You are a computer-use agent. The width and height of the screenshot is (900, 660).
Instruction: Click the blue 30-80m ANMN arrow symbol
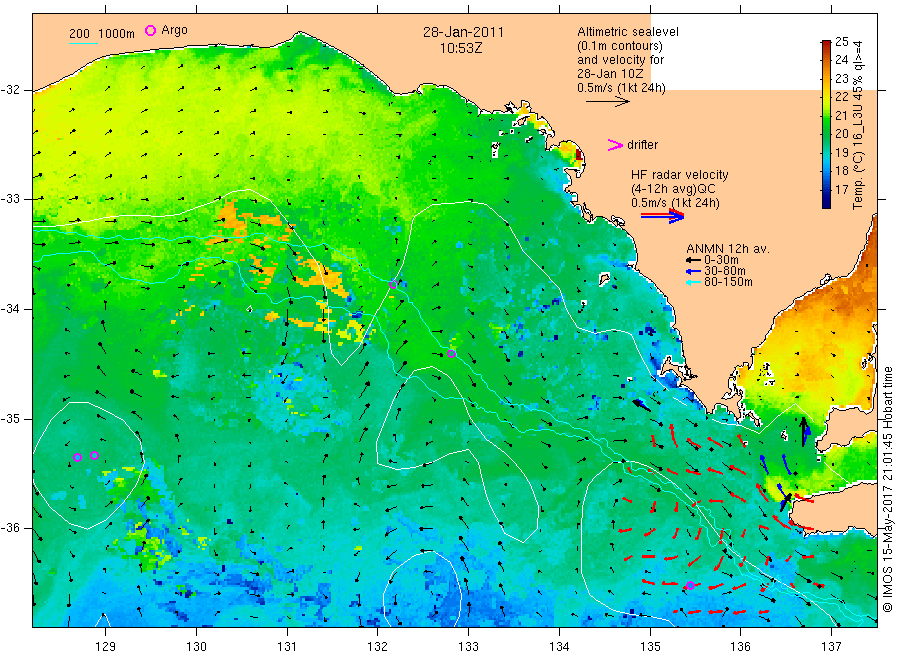pyautogui.click(x=693, y=271)
